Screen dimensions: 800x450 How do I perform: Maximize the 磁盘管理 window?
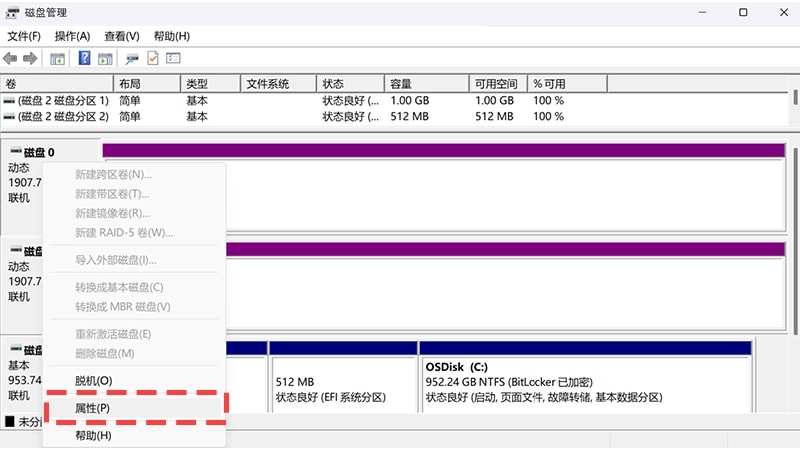[743, 12]
